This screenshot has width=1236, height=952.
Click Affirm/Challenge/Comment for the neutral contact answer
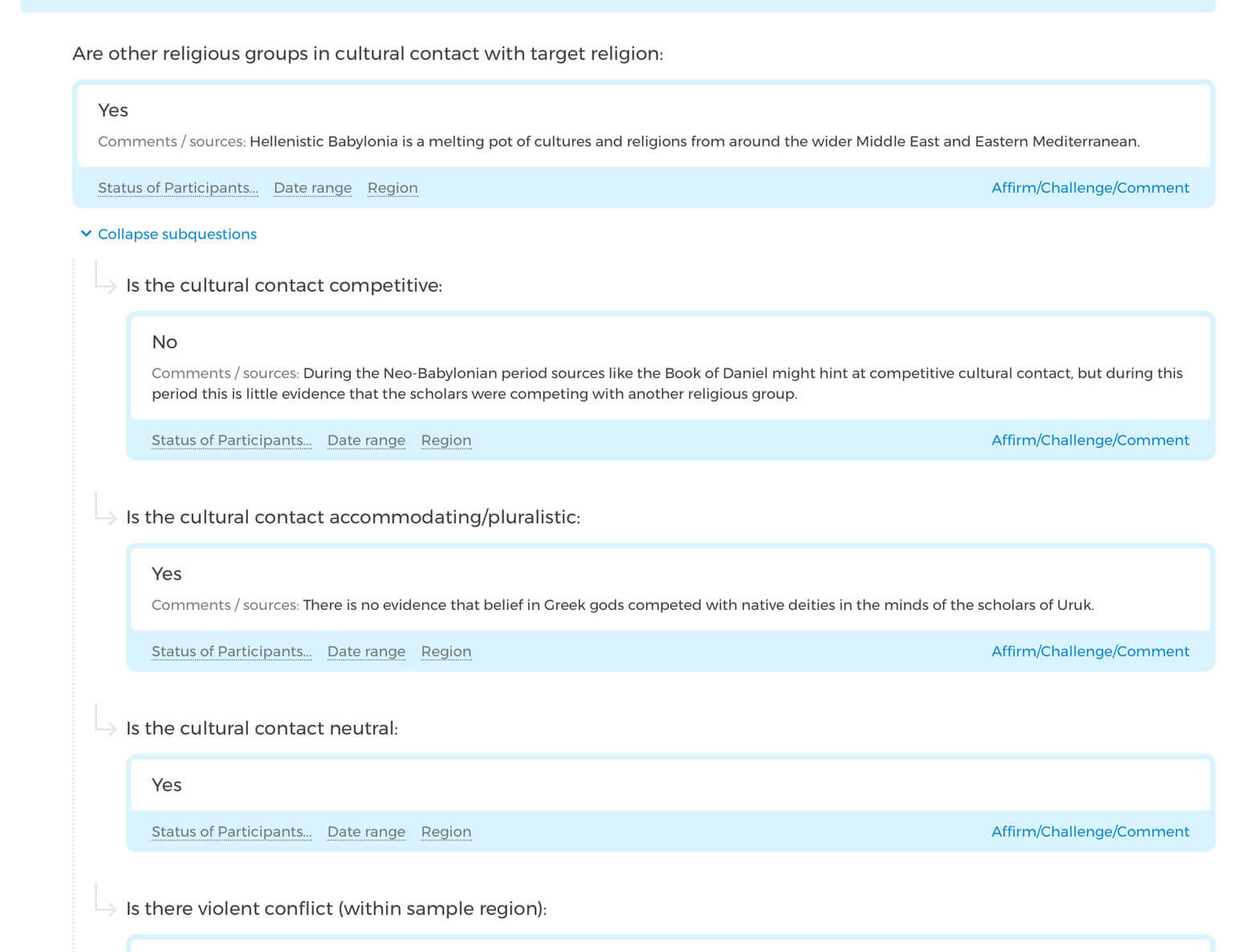click(x=1089, y=832)
